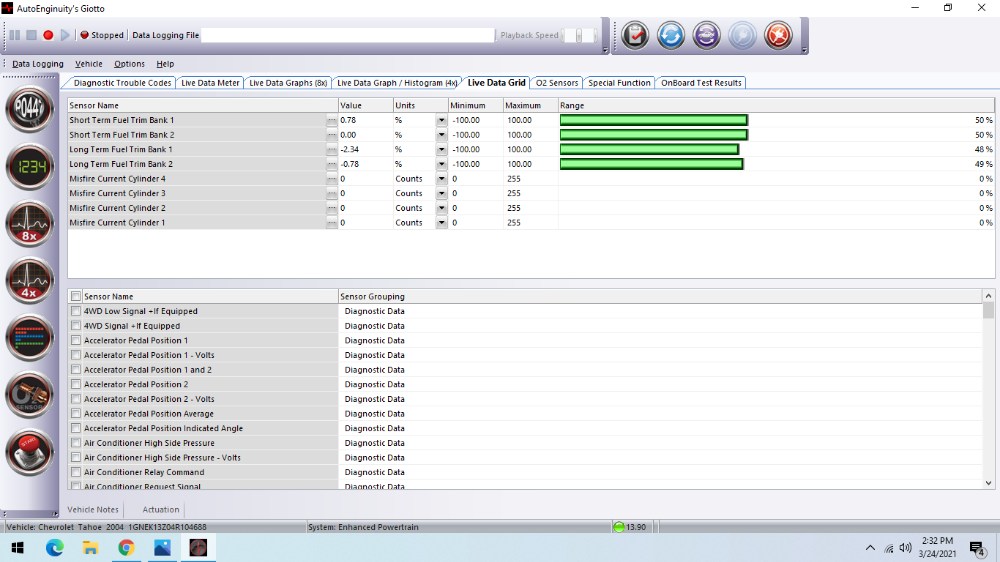Open the P0442 trouble codes sidebar icon

coord(30,110)
